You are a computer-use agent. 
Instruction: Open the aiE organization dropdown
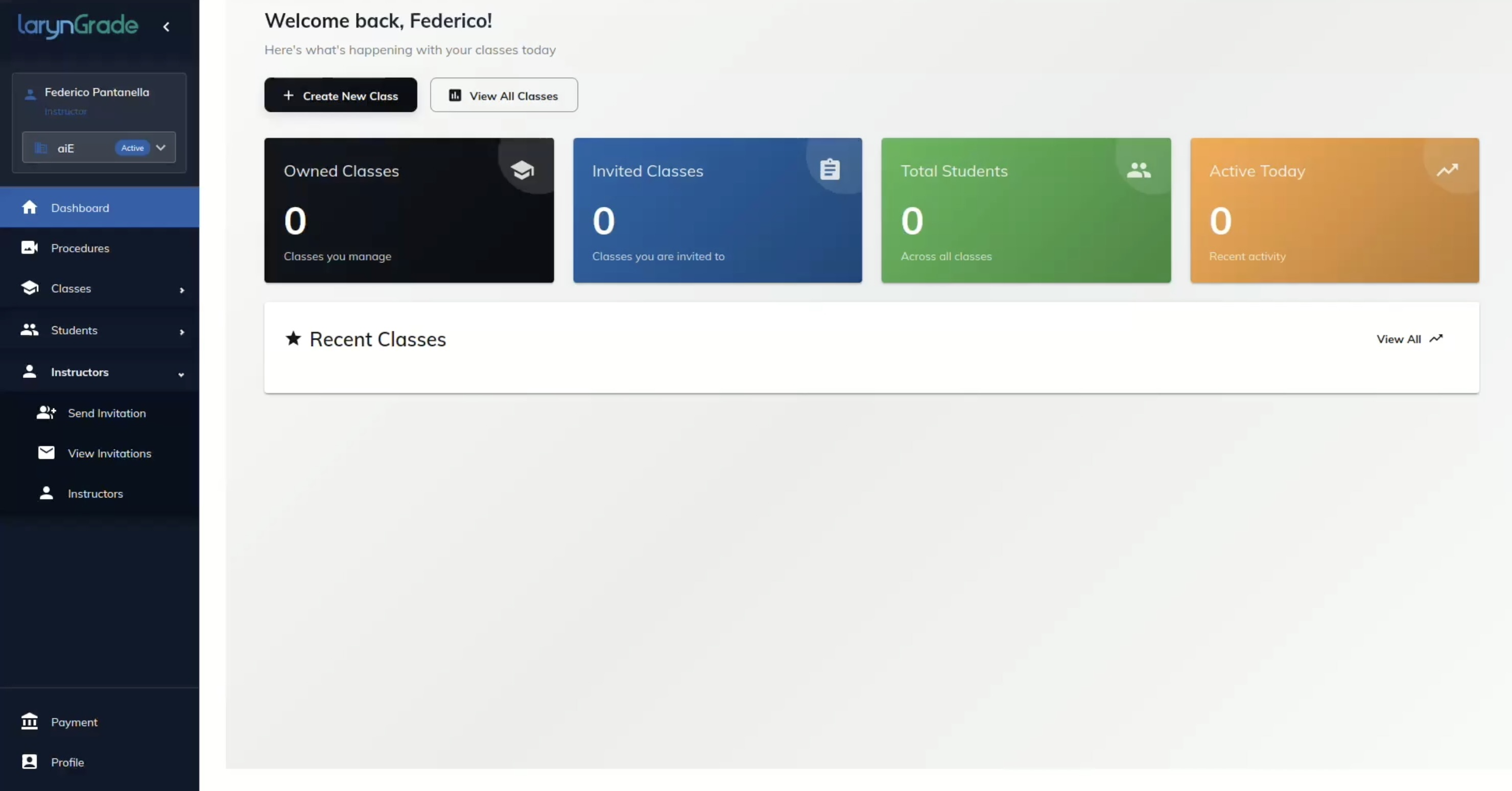[x=160, y=148]
